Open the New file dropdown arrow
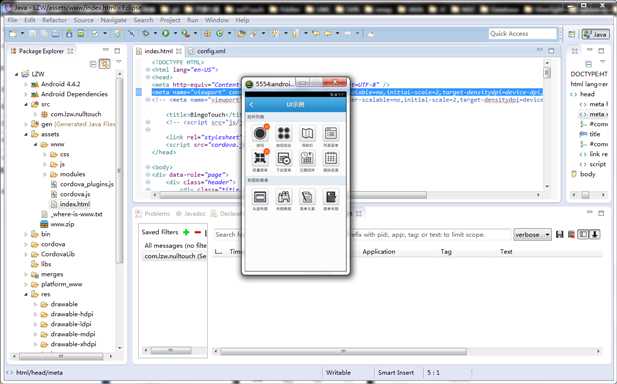 [x=22, y=34]
